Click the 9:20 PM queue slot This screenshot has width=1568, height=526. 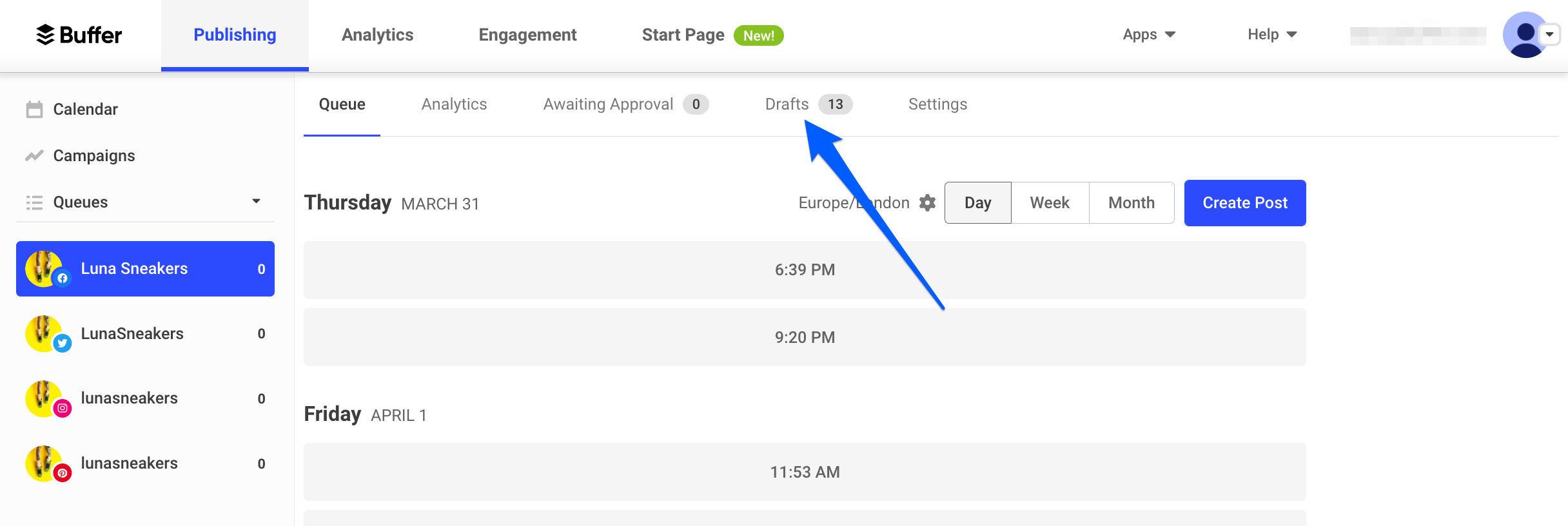805,337
